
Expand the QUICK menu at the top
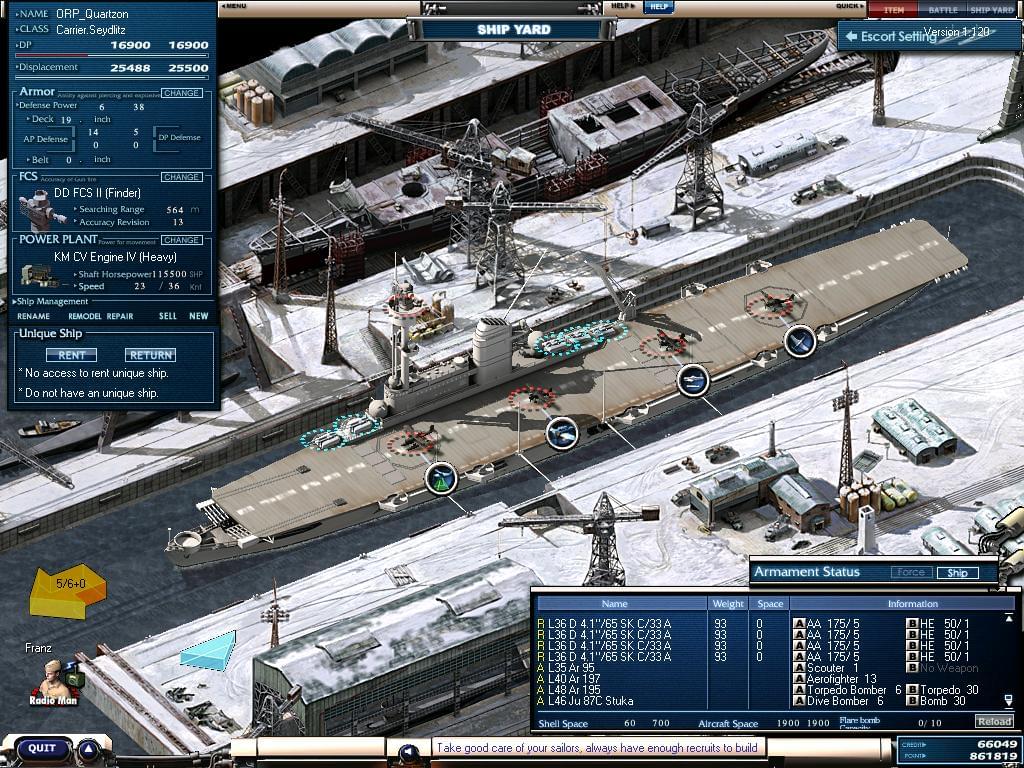(851, 6)
